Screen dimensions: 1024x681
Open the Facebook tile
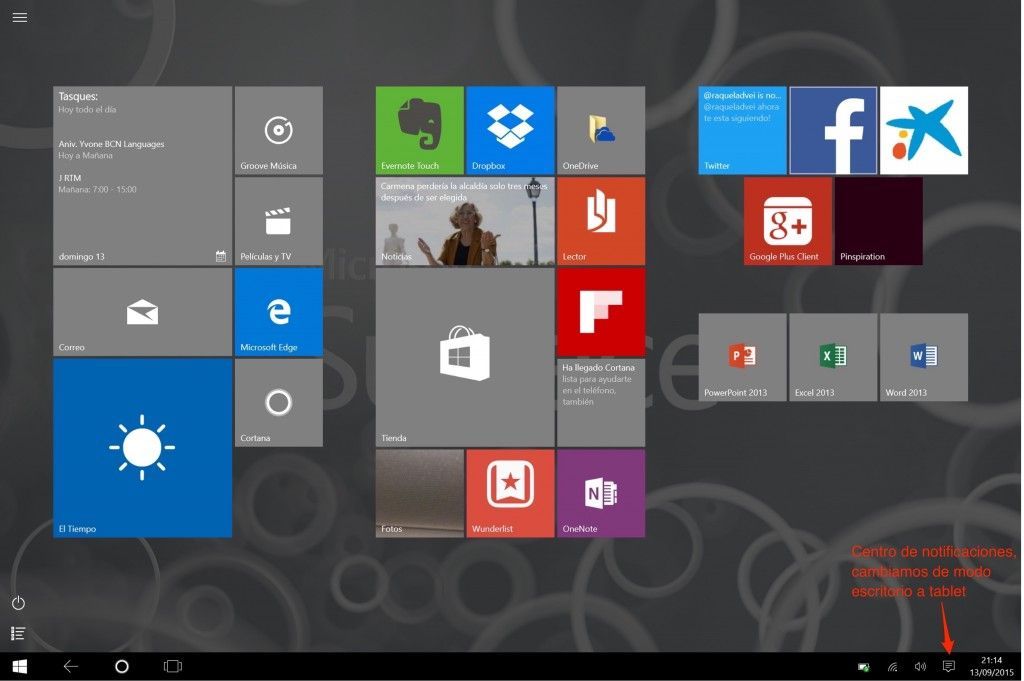pyautogui.click(x=833, y=131)
